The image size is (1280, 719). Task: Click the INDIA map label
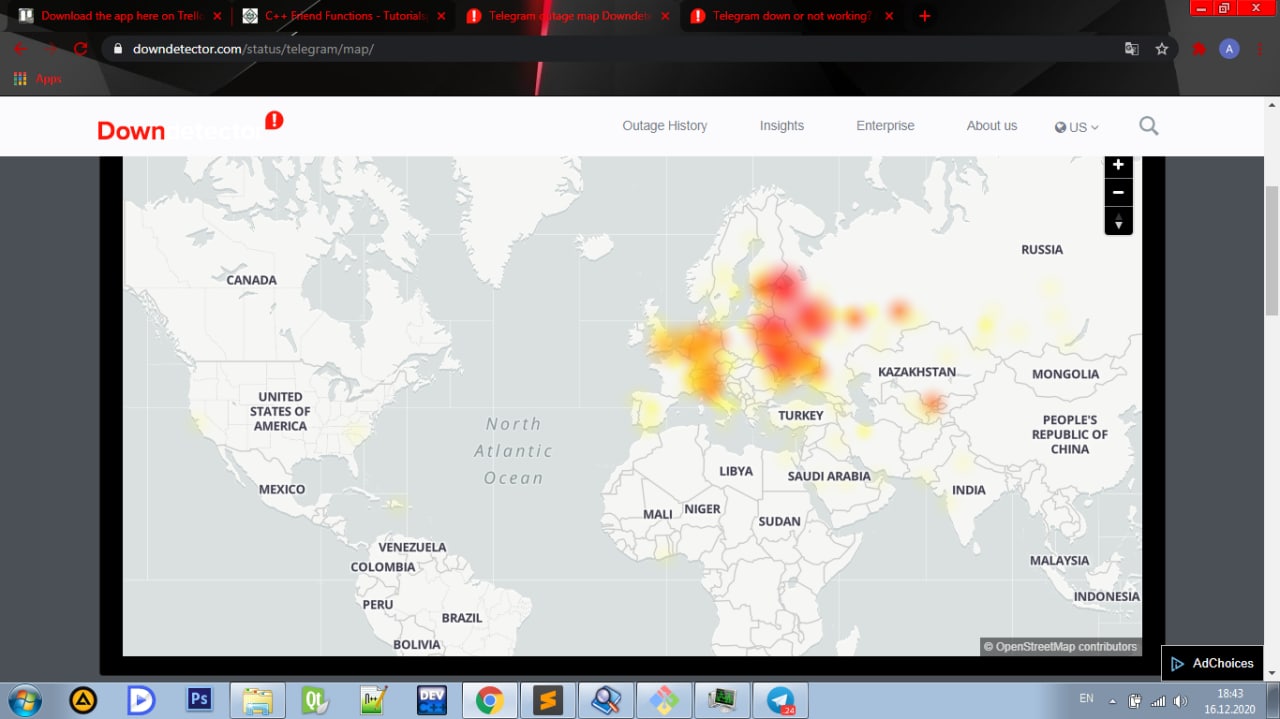tap(969, 490)
